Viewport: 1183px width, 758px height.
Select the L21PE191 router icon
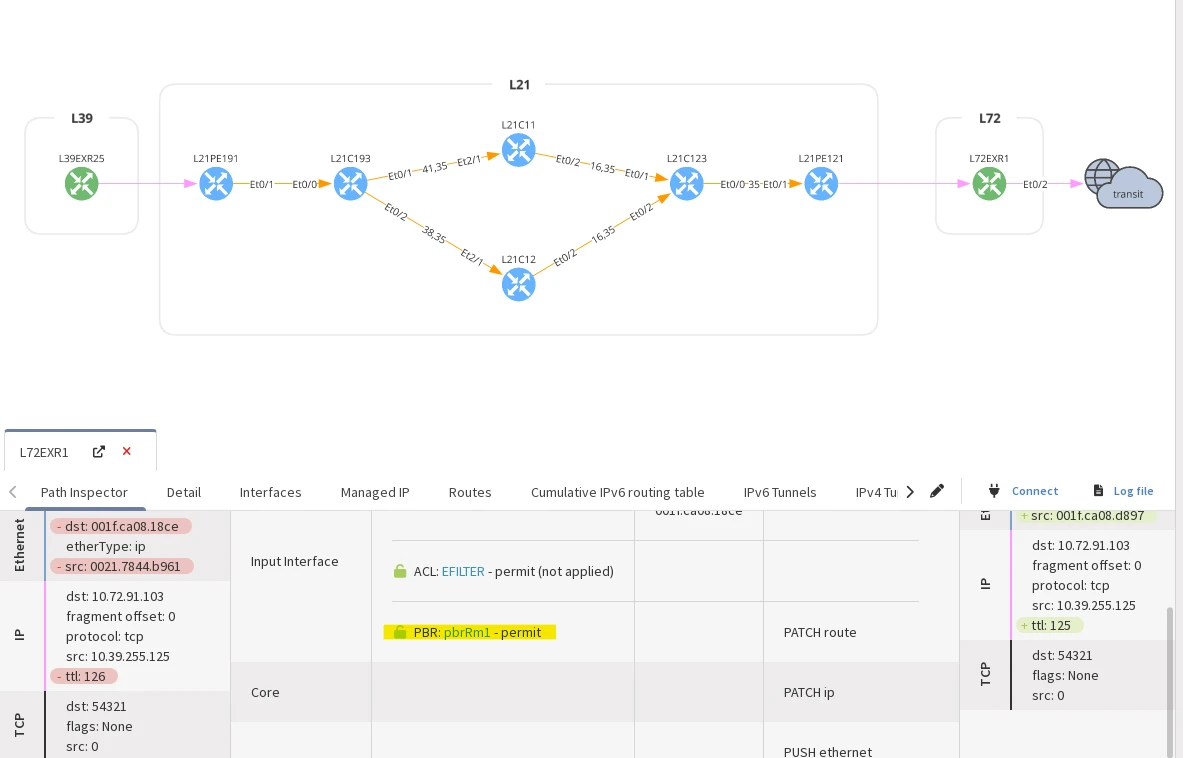pyautogui.click(x=216, y=183)
